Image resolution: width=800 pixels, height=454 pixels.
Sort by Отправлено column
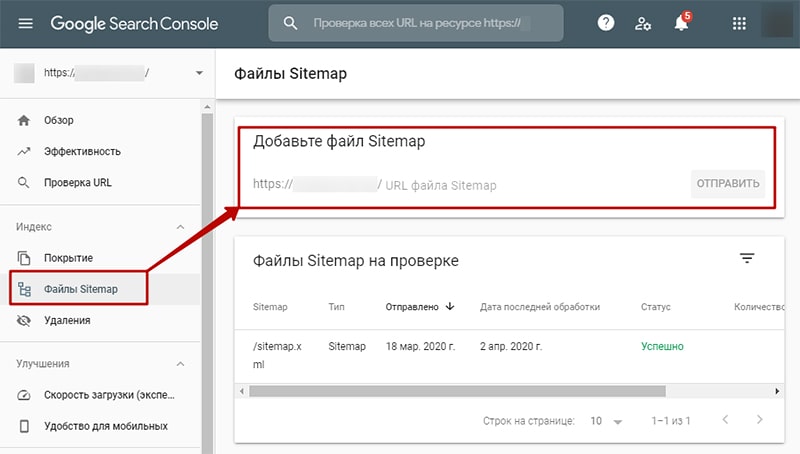tap(412, 307)
